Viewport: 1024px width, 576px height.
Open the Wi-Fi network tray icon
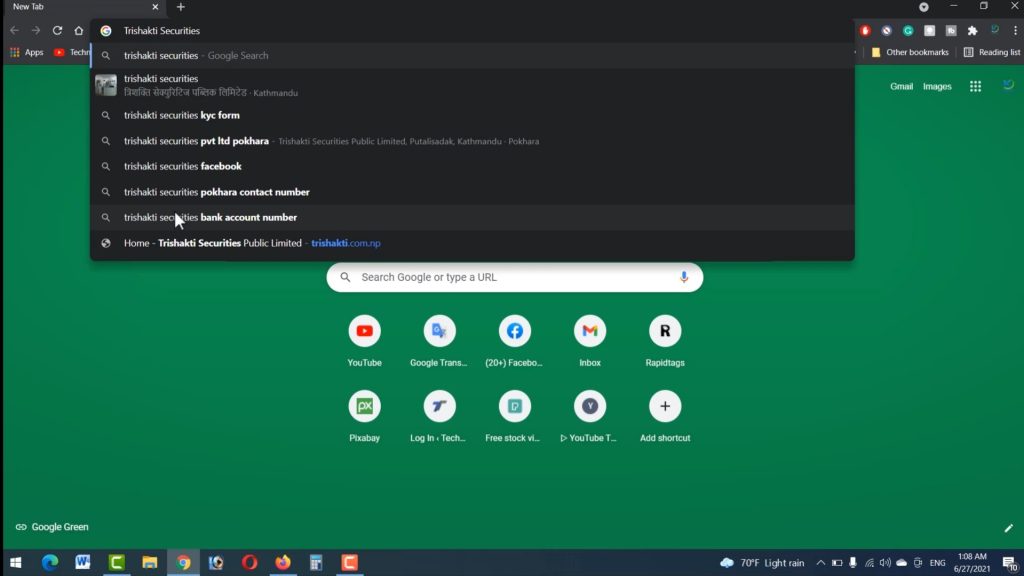coord(869,562)
